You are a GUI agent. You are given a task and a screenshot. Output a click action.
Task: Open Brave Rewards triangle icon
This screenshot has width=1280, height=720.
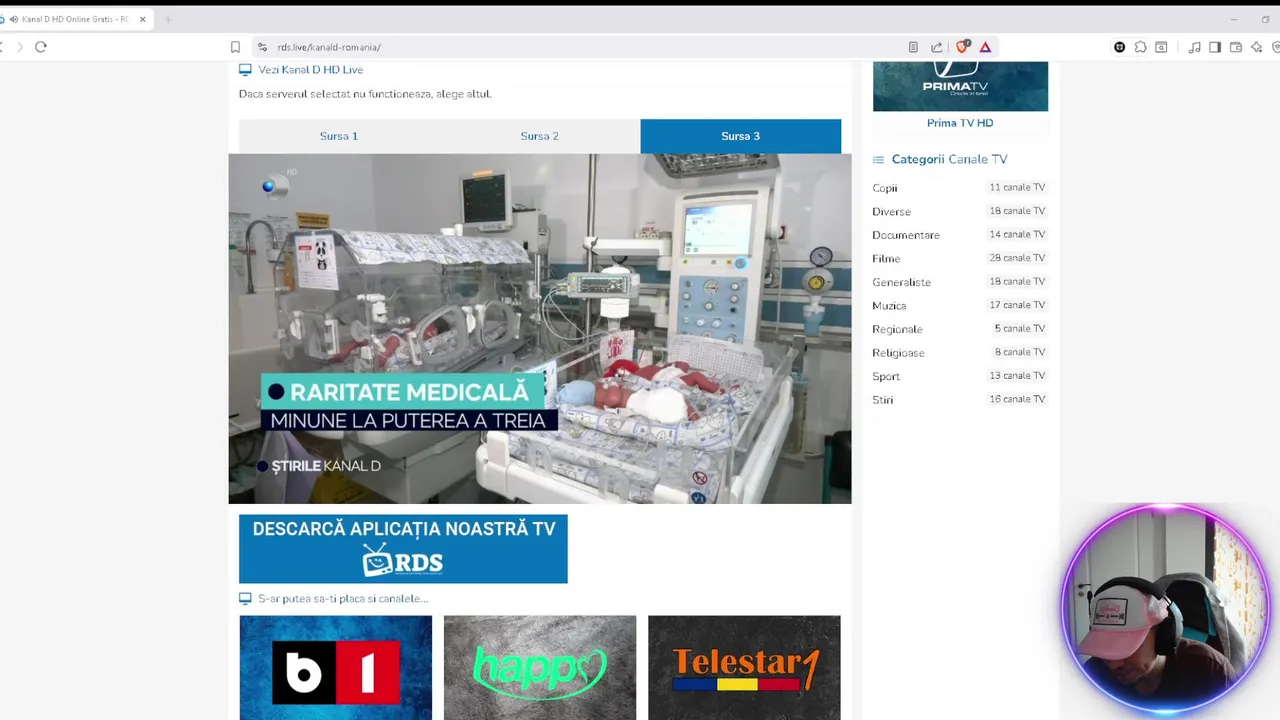985,47
